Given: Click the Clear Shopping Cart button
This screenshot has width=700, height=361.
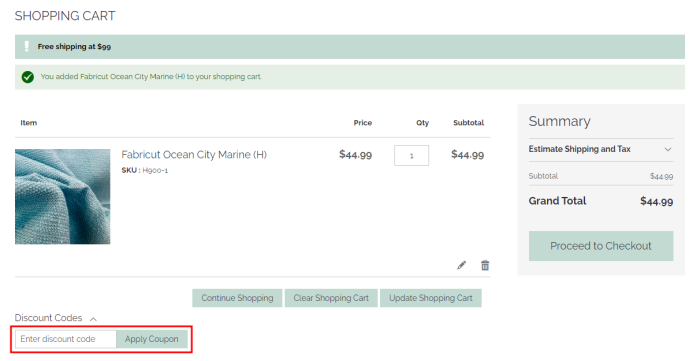Looking at the screenshot, I should click(x=331, y=298).
